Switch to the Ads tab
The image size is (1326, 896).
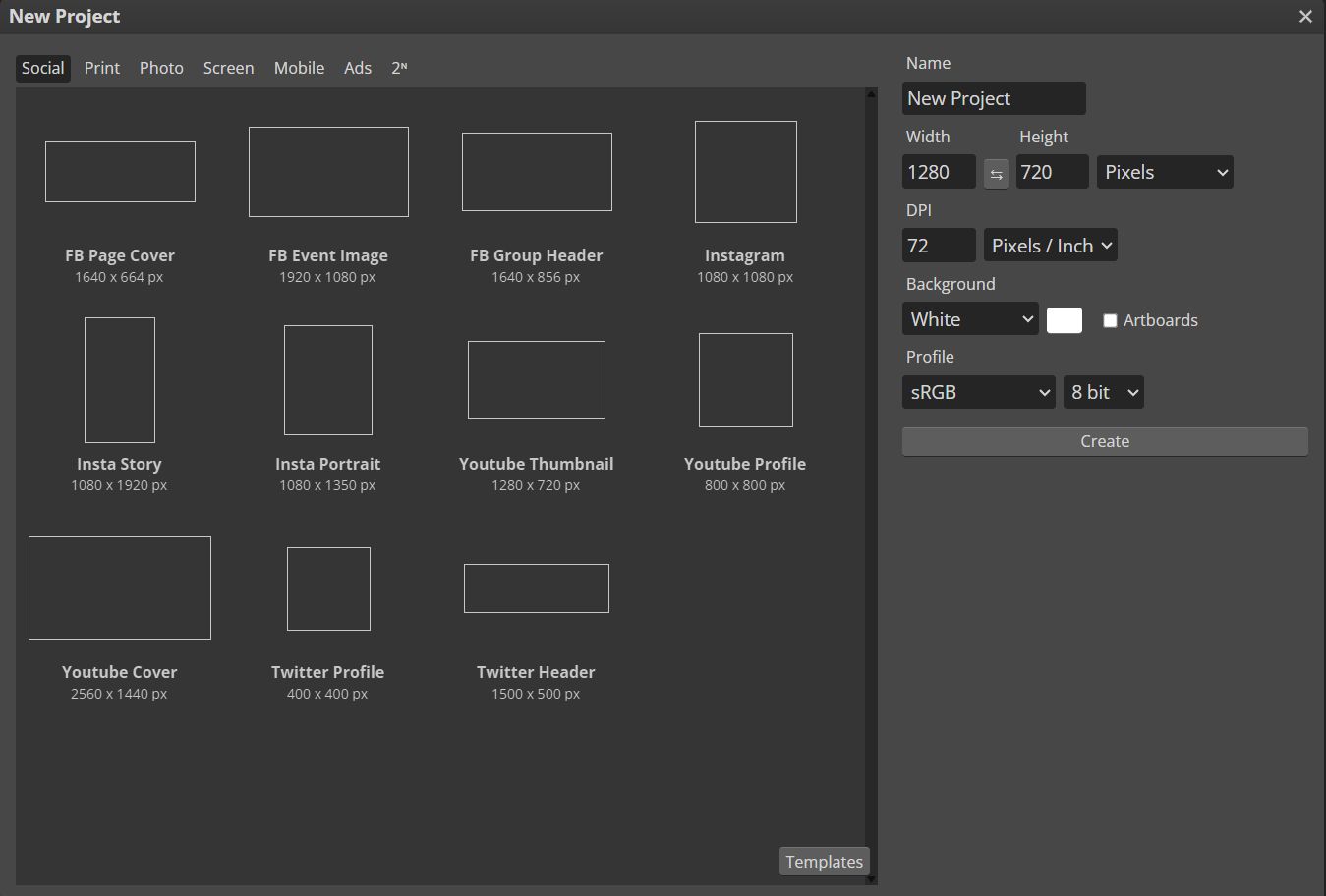tap(358, 68)
